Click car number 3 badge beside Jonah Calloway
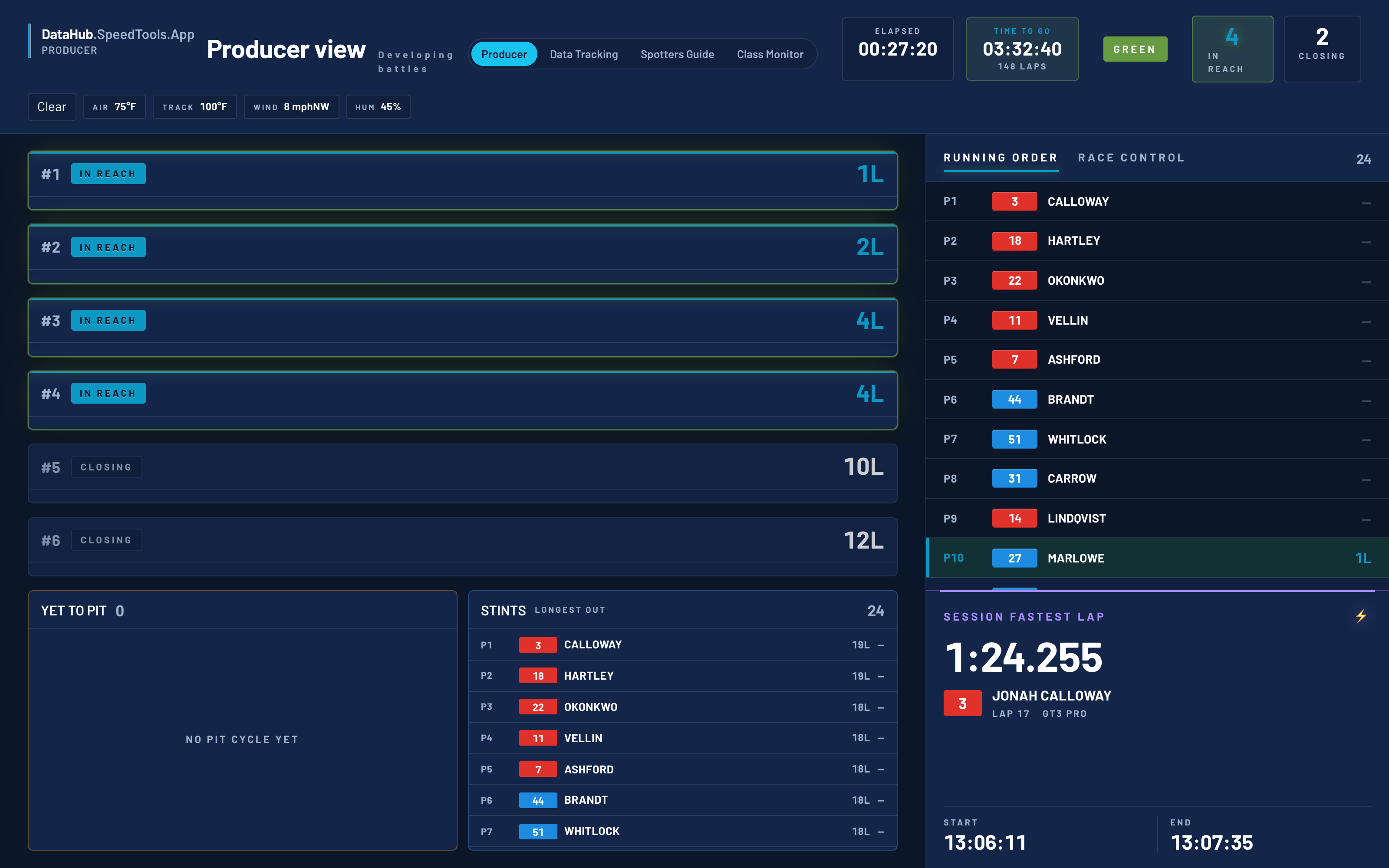 [x=962, y=703]
